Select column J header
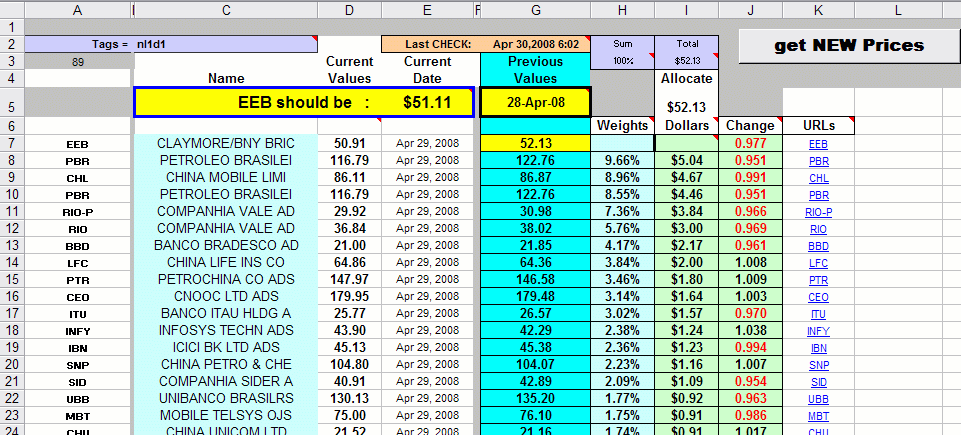The image size is (961, 435). pyautogui.click(x=750, y=10)
